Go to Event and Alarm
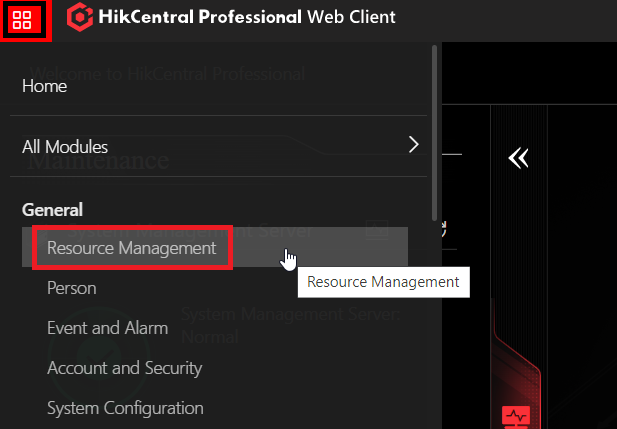Viewport: 617px width, 429px height. click(x=108, y=328)
